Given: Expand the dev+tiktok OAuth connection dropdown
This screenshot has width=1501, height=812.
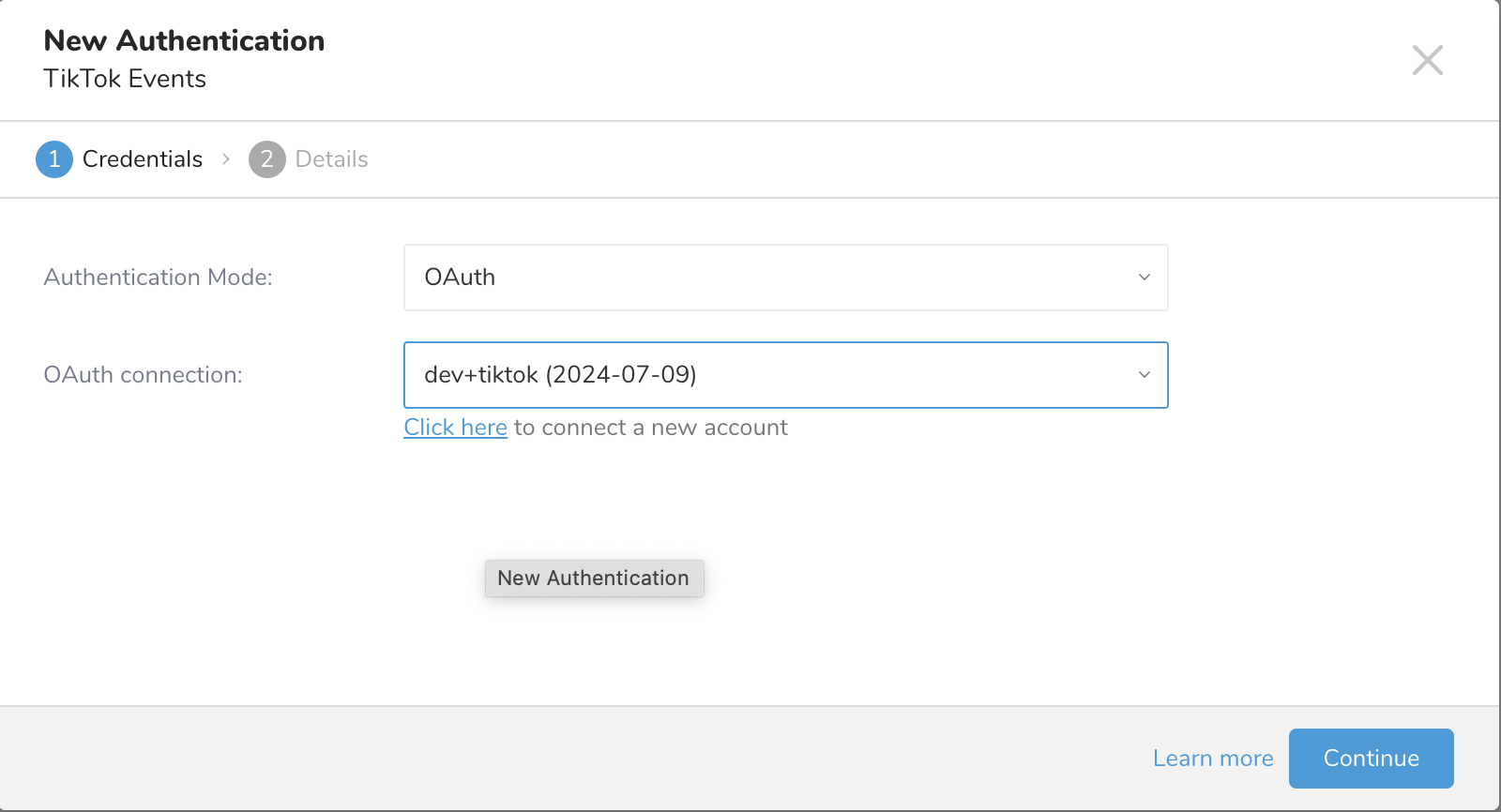Looking at the screenshot, I should [x=784, y=375].
